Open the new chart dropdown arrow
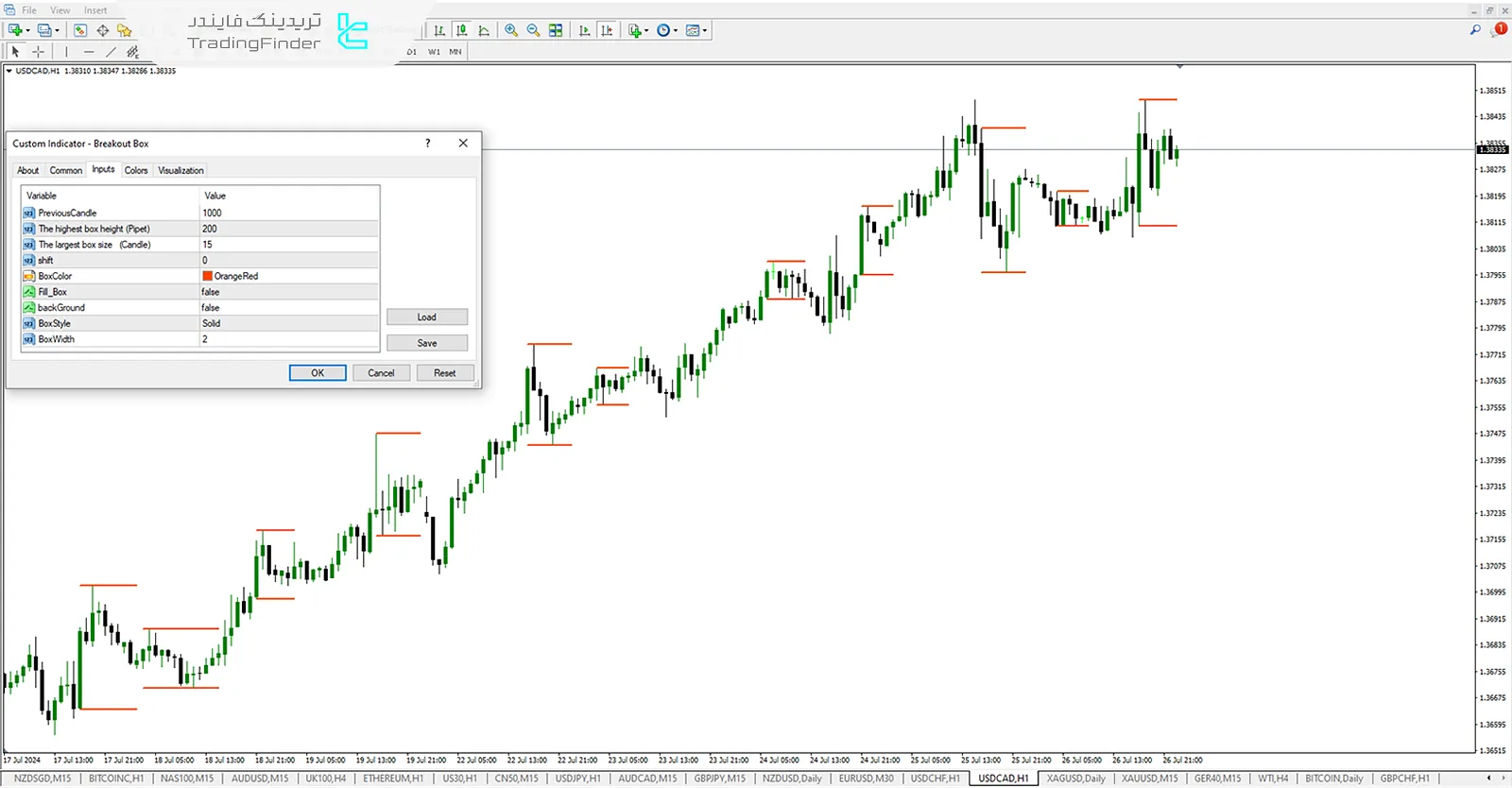1512x788 pixels. coord(27,30)
